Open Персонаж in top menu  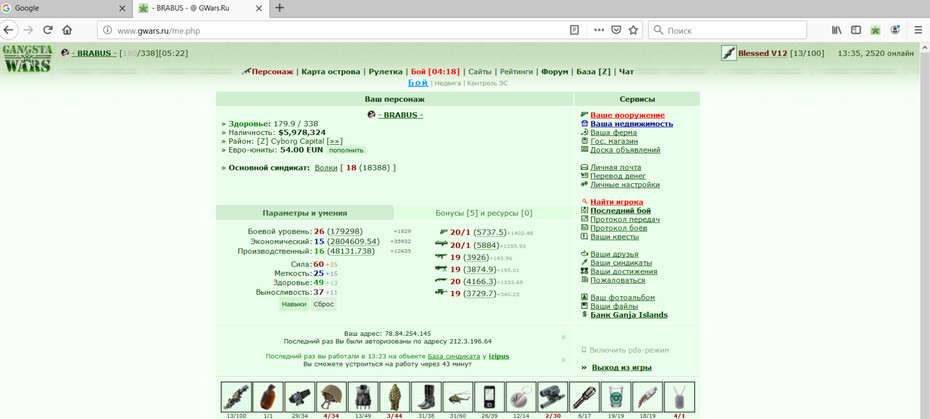pos(272,72)
